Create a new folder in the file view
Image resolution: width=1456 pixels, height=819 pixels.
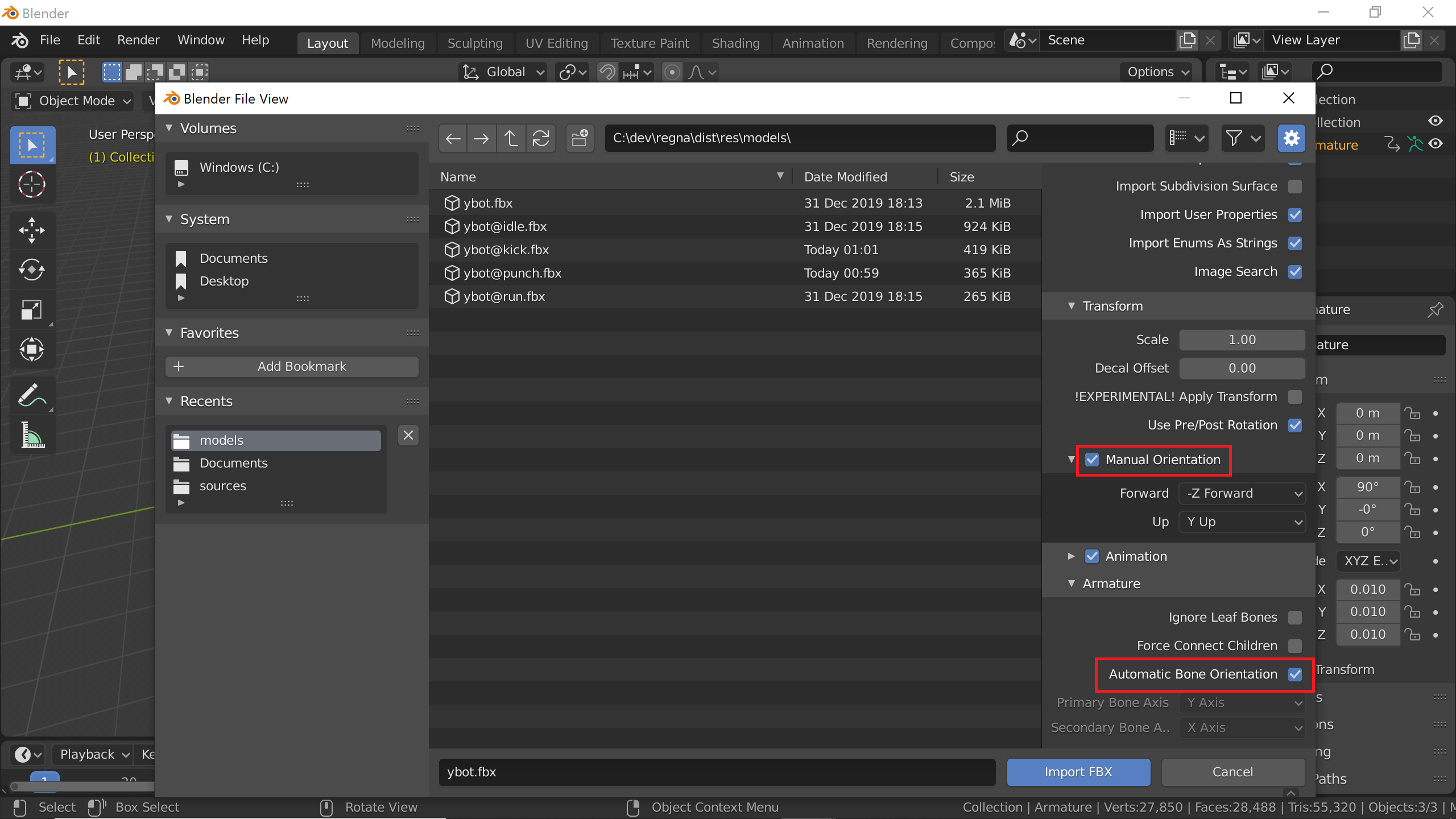tap(580, 138)
